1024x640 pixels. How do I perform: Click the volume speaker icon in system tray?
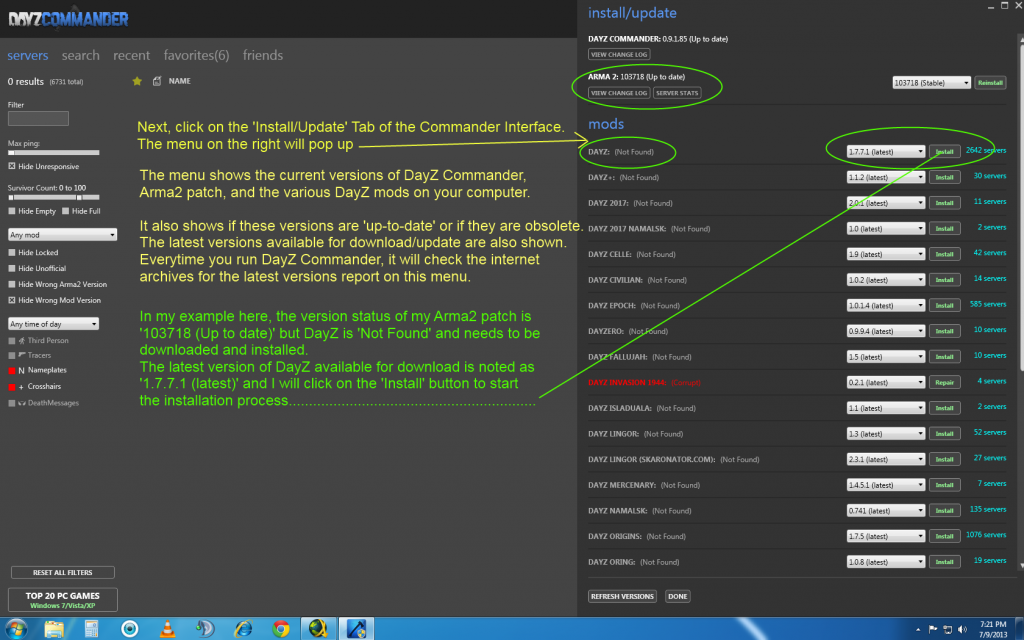pyautogui.click(x=962, y=630)
